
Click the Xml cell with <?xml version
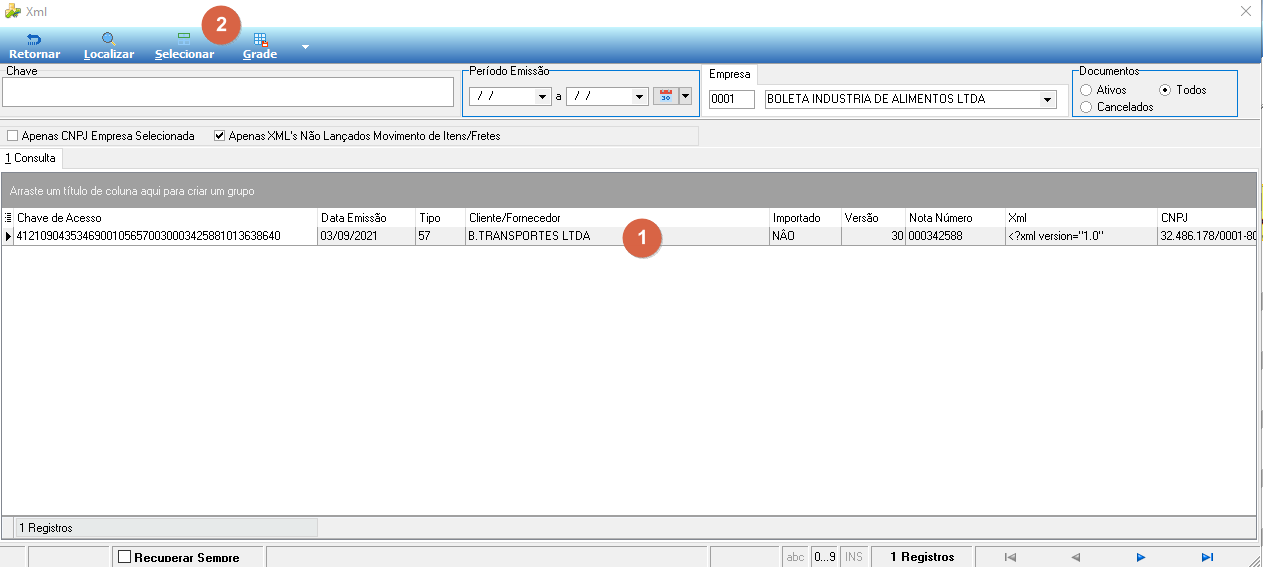(1081, 236)
